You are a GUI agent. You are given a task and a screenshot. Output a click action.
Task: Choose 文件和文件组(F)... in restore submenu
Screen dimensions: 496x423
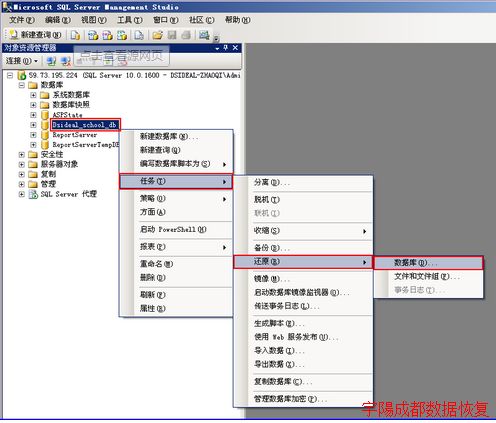[x=428, y=276]
